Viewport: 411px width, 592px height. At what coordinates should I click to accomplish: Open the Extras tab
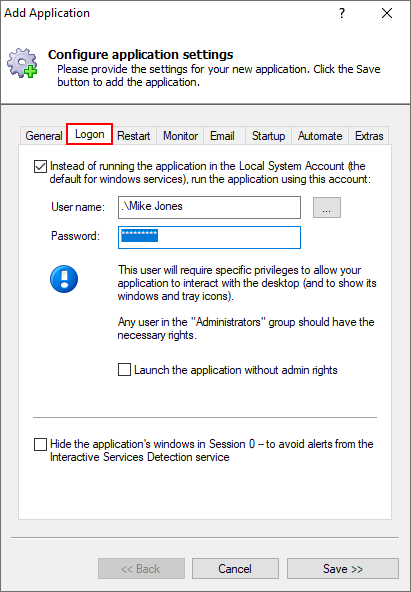point(369,136)
